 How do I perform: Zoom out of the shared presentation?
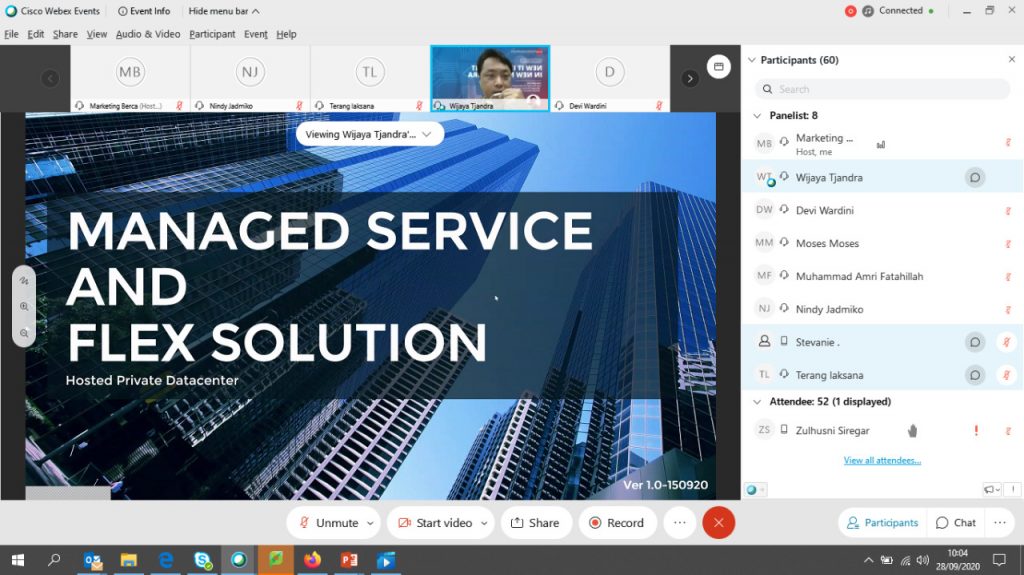click(24, 332)
